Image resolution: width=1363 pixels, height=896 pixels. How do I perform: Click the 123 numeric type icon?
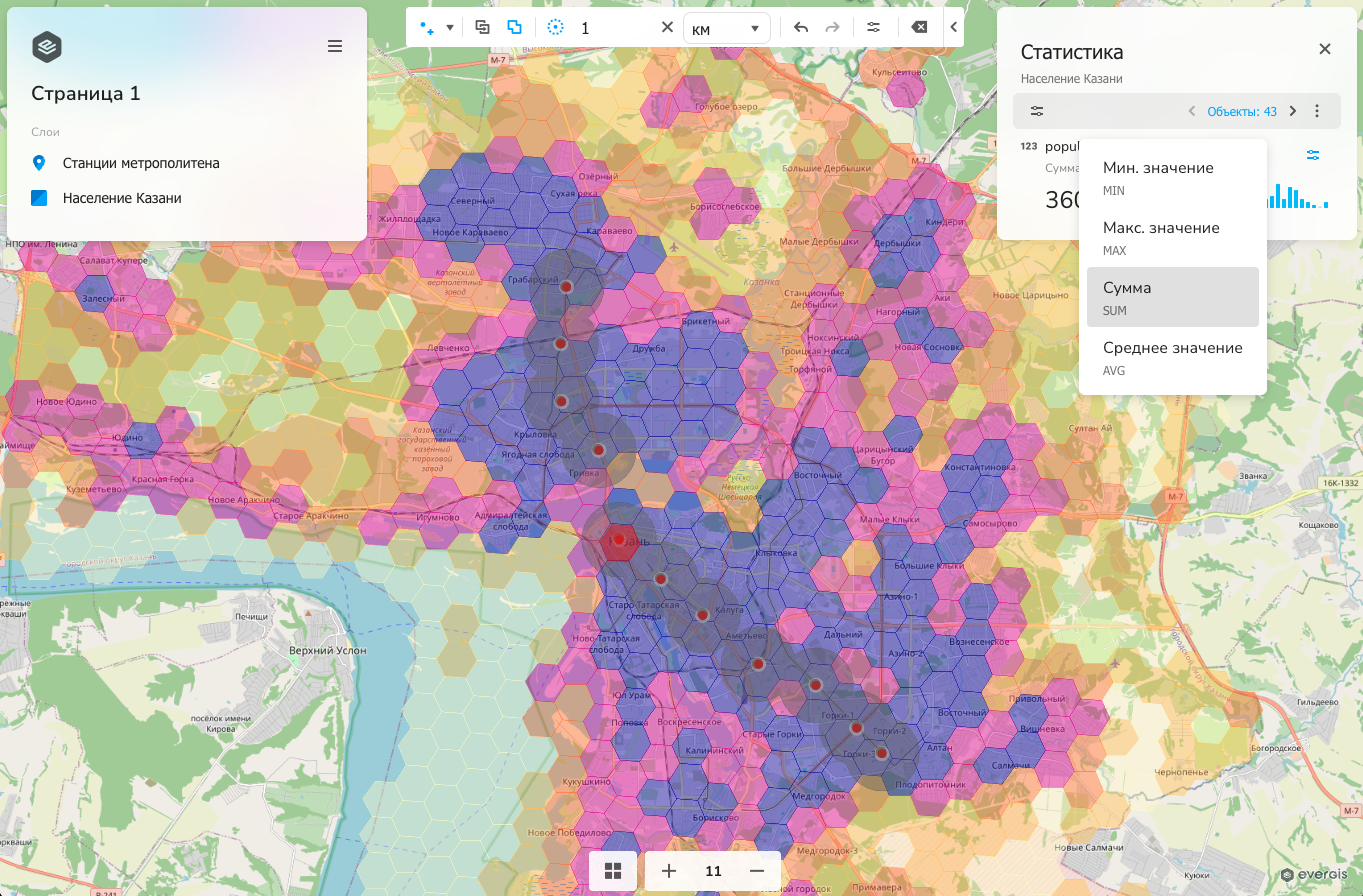1028,146
